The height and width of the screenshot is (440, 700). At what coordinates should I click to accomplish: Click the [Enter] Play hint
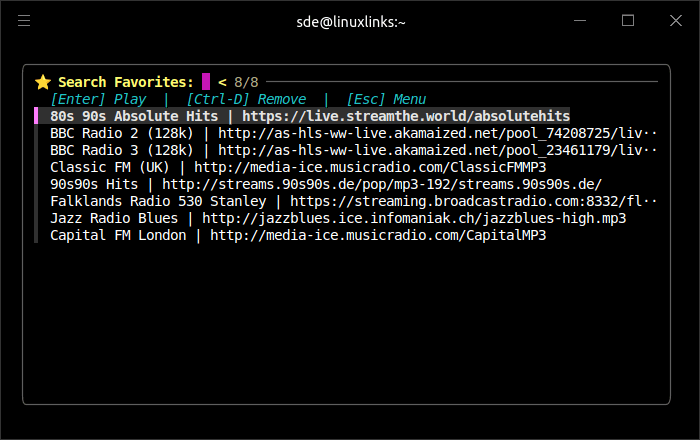pyautogui.click(x=98, y=99)
